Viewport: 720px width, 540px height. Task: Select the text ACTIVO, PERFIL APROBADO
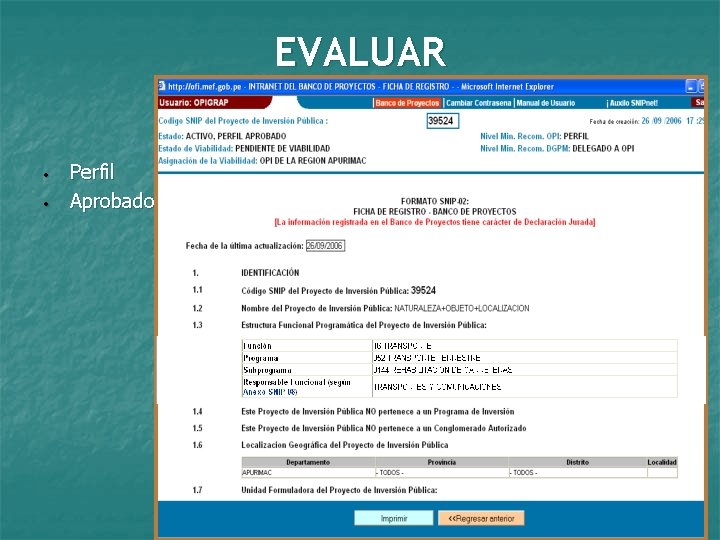(x=236, y=136)
